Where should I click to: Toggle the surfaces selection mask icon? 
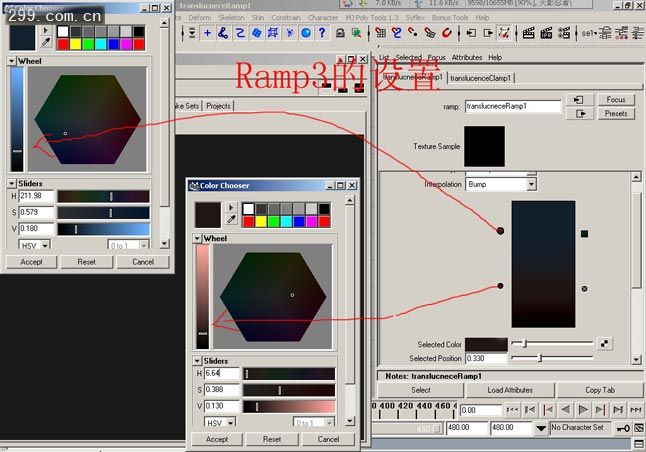pos(256,33)
